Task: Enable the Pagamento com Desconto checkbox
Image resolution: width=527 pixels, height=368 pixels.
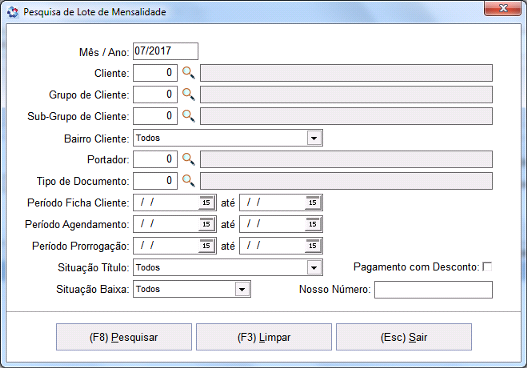Action: coord(487,267)
